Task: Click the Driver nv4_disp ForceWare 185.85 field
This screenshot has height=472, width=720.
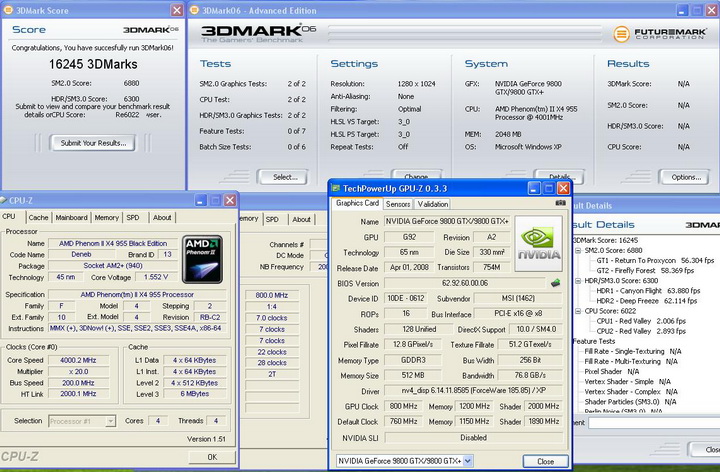Action: pyautogui.click(x=473, y=391)
